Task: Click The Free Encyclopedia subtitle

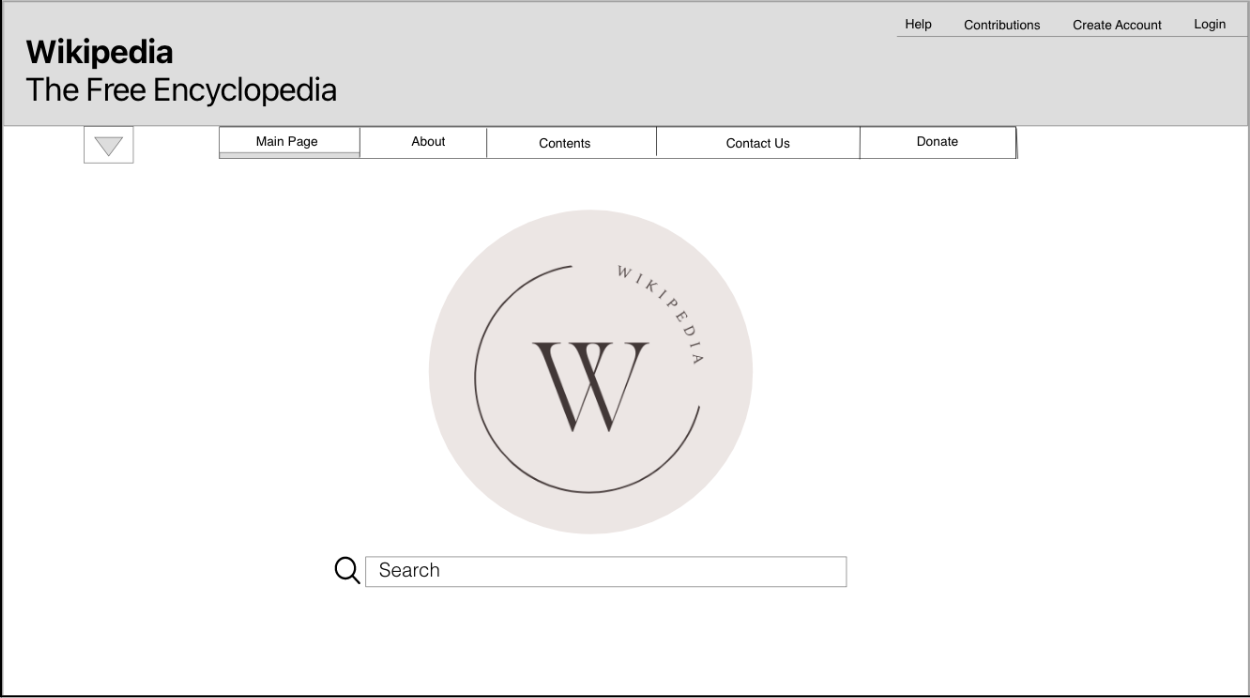Action: [181, 90]
